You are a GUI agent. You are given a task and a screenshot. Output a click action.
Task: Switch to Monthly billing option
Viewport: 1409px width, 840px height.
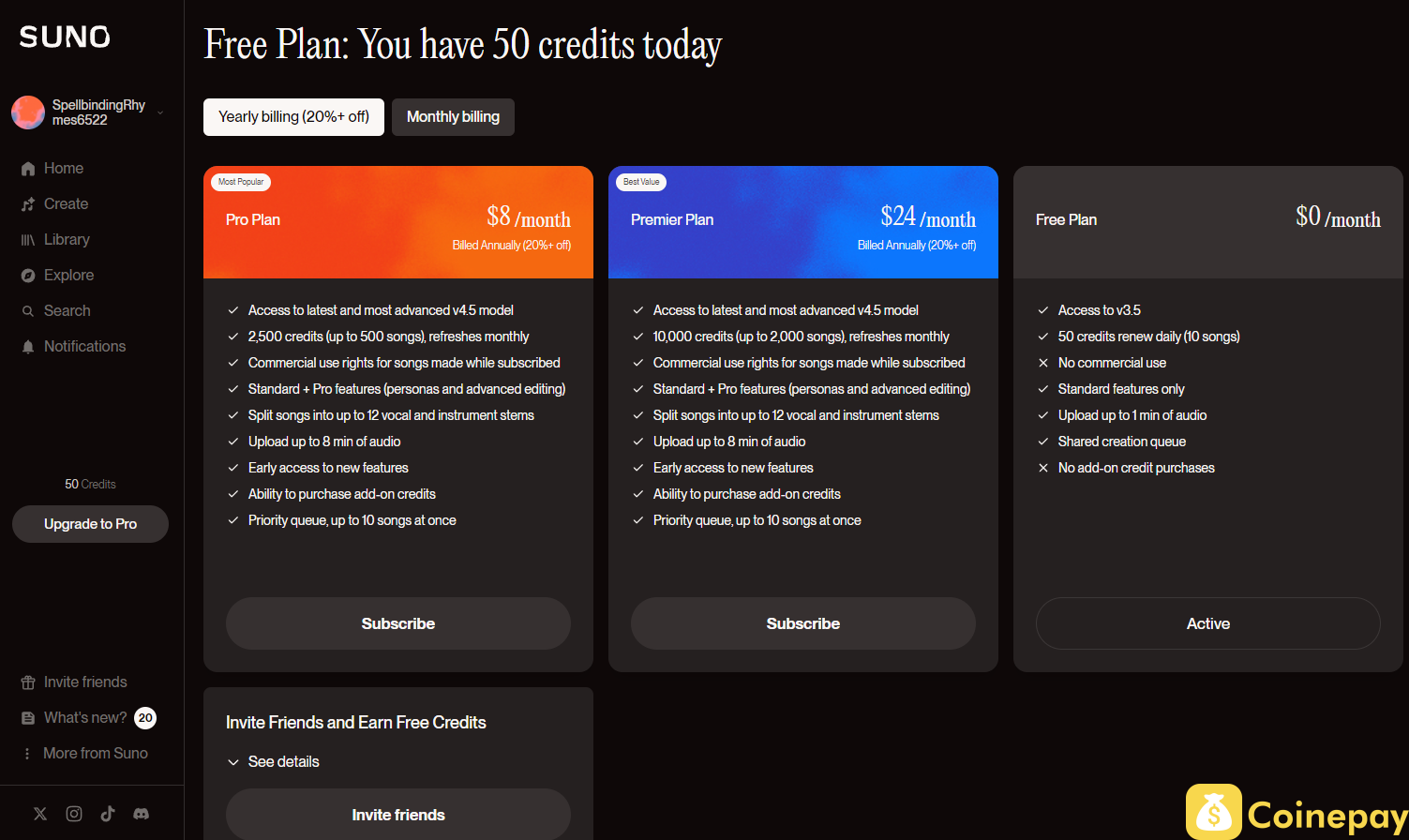coord(453,117)
